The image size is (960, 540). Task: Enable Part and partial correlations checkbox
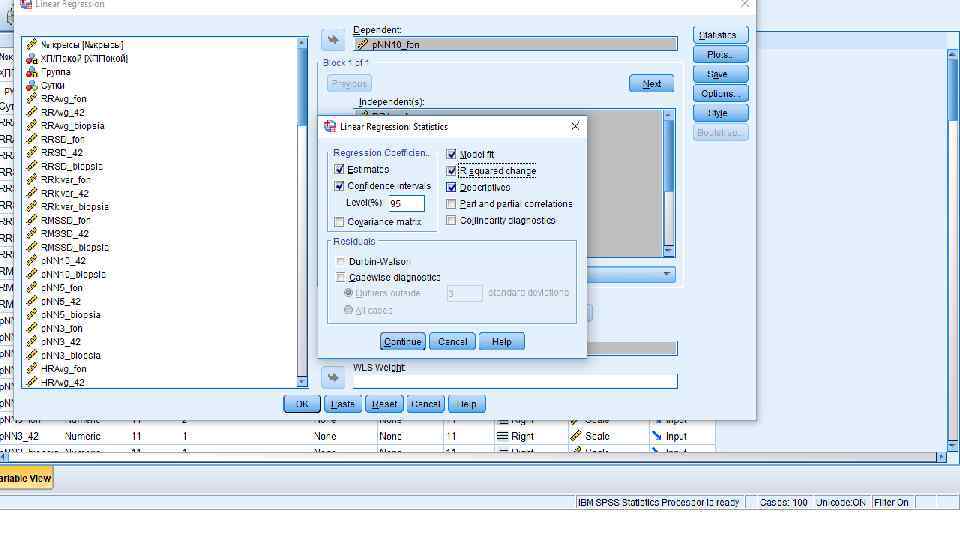click(x=451, y=204)
